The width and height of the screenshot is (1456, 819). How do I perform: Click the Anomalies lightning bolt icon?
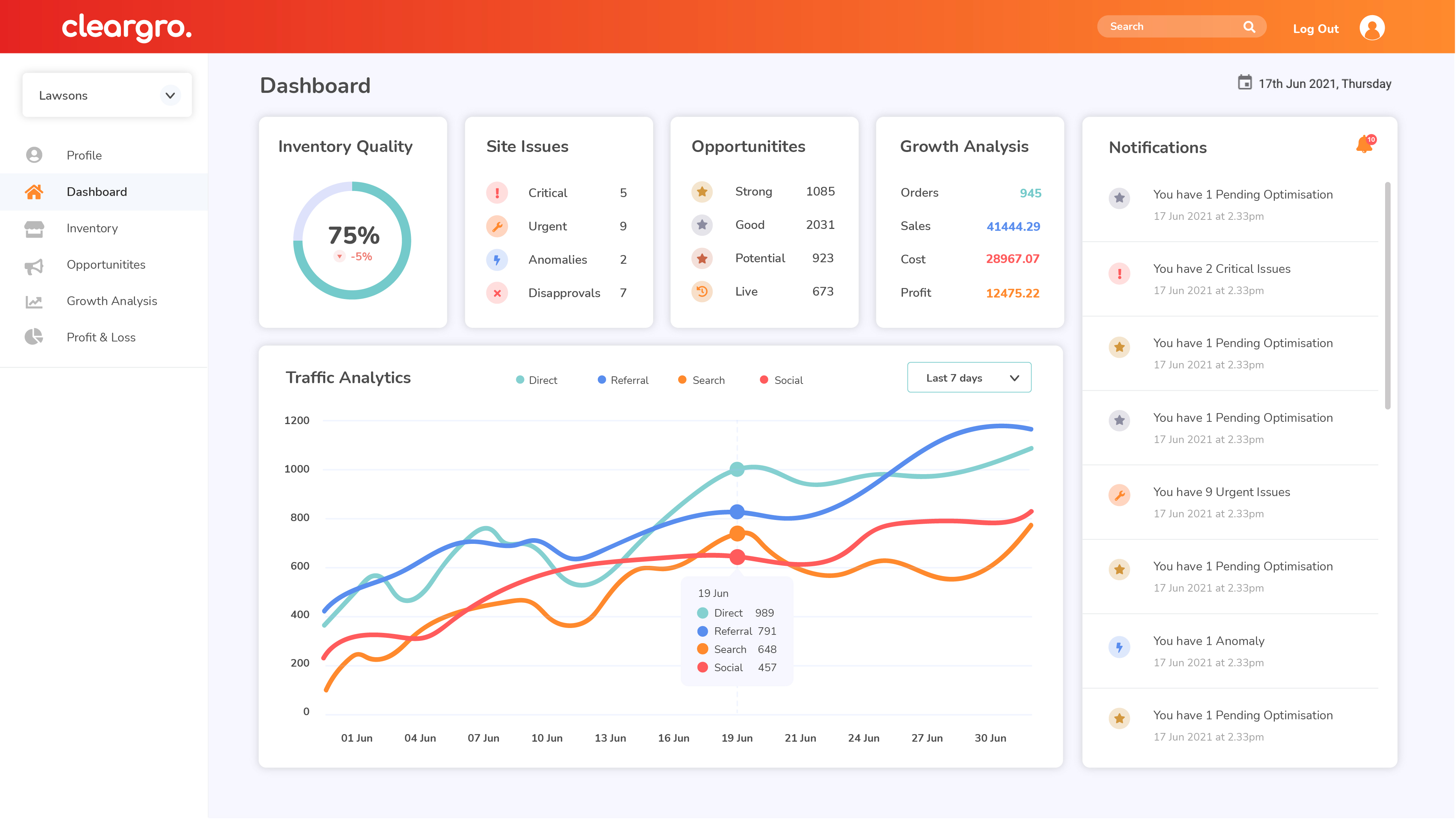(497, 260)
